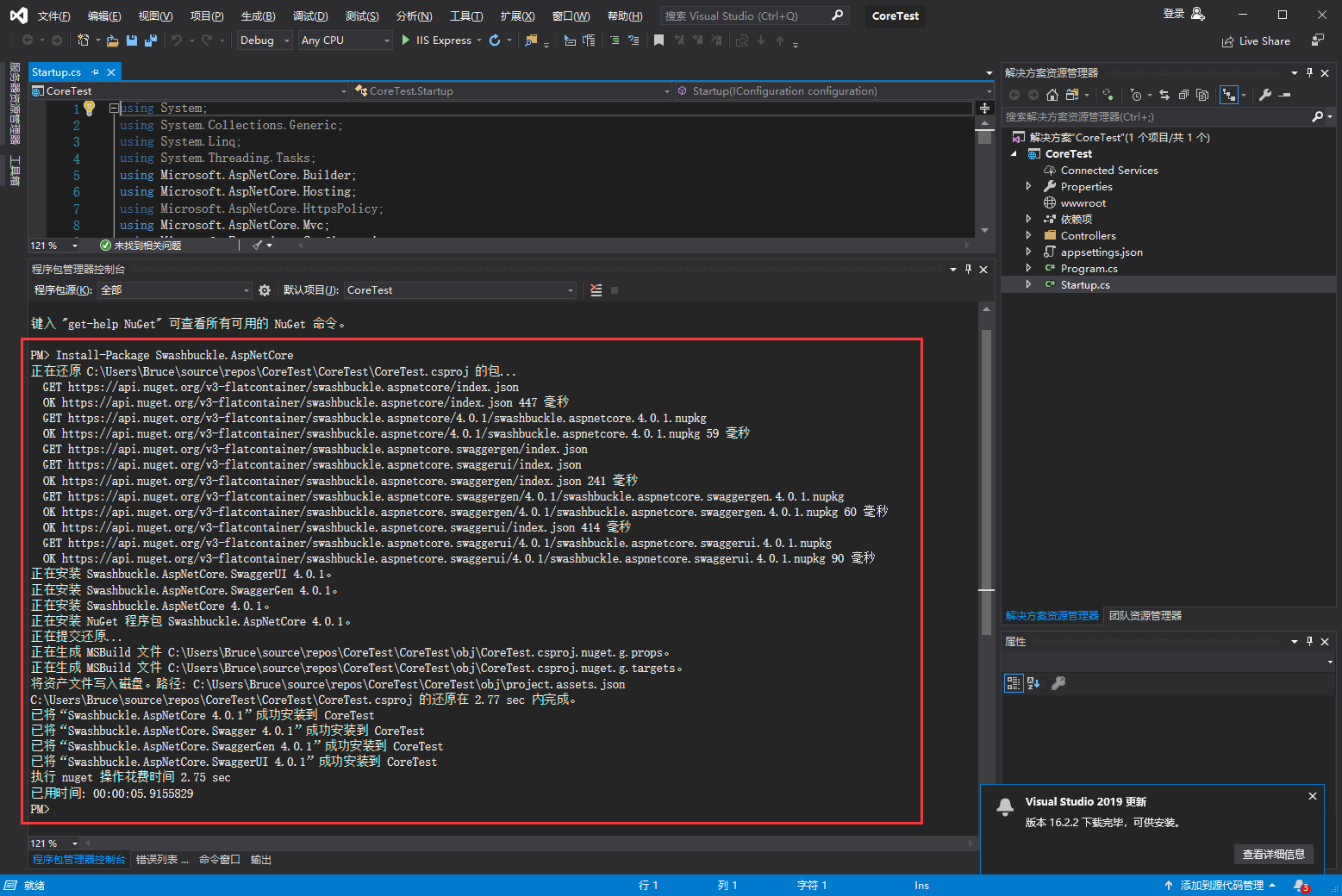The height and width of the screenshot is (896, 1342).
Task: Expand the Controllers folder node
Action: (1028, 235)
